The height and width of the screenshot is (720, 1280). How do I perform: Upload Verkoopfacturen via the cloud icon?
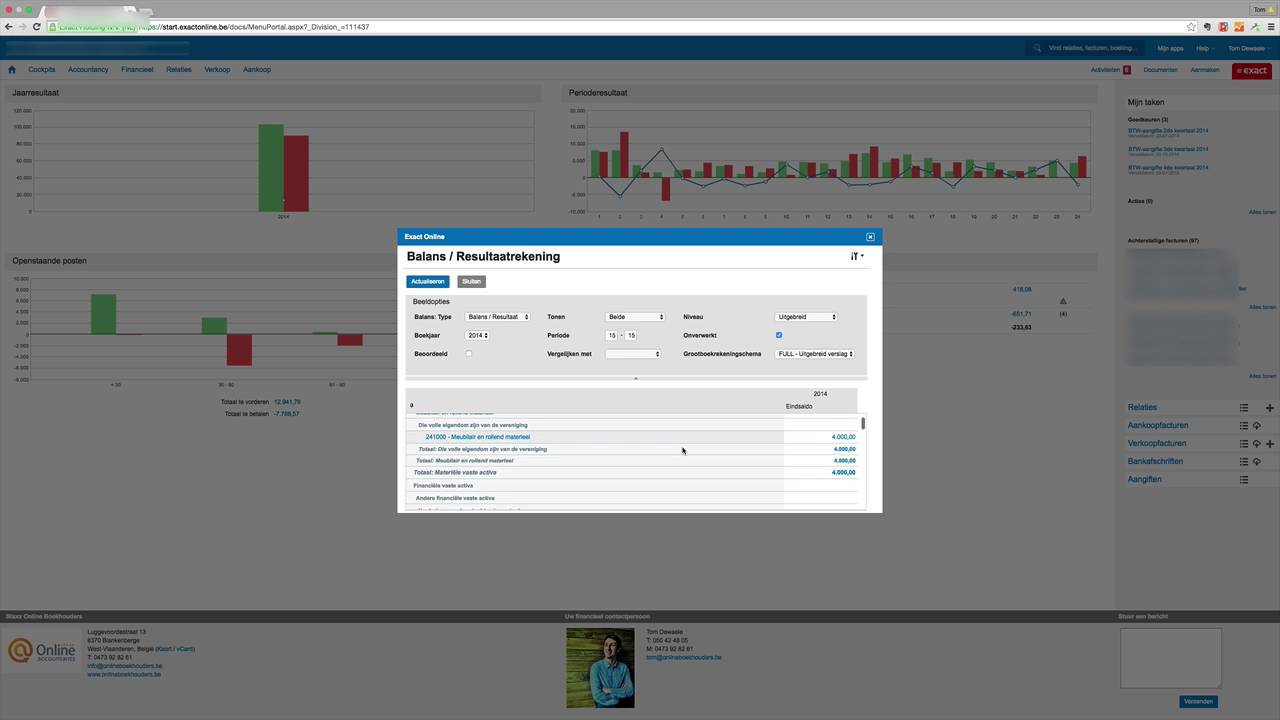[1257, 444]
